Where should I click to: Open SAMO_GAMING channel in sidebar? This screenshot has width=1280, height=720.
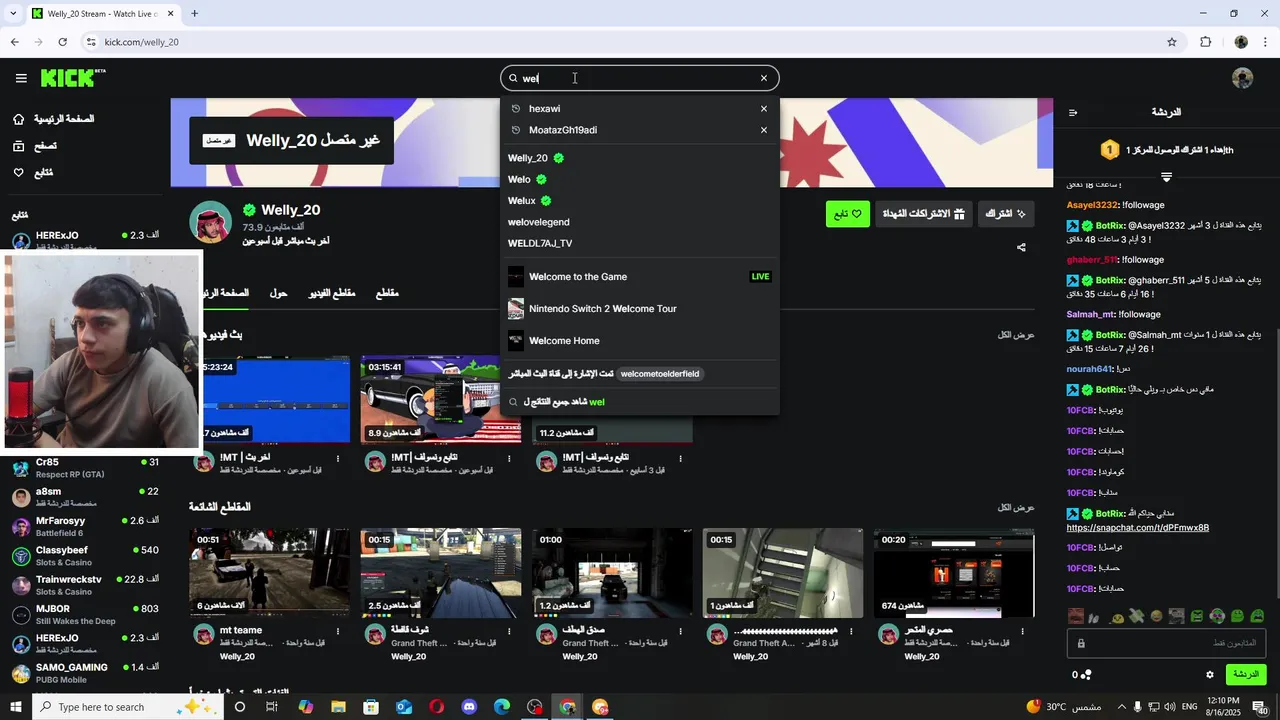(x=84, y=673)
